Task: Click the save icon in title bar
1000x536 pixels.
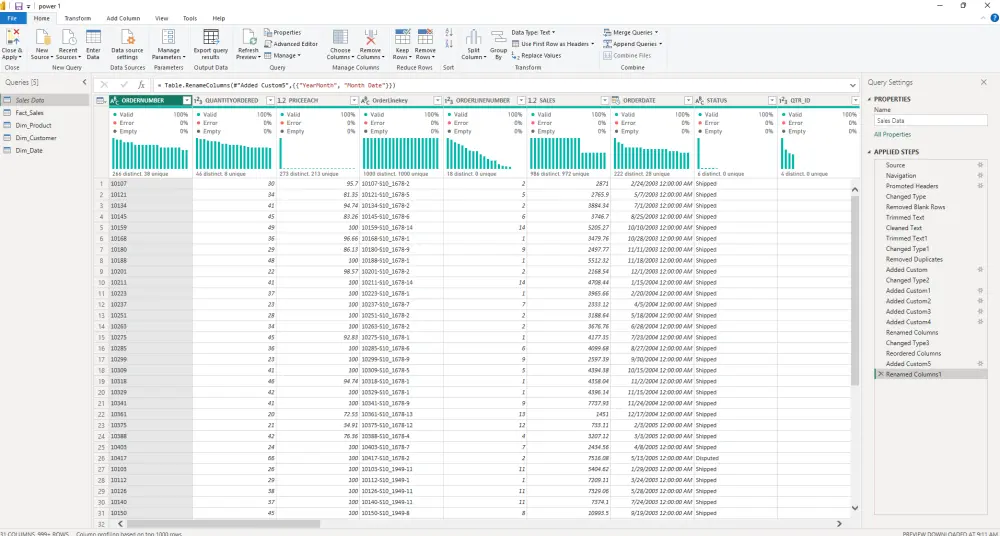Action: coord(18,6)
